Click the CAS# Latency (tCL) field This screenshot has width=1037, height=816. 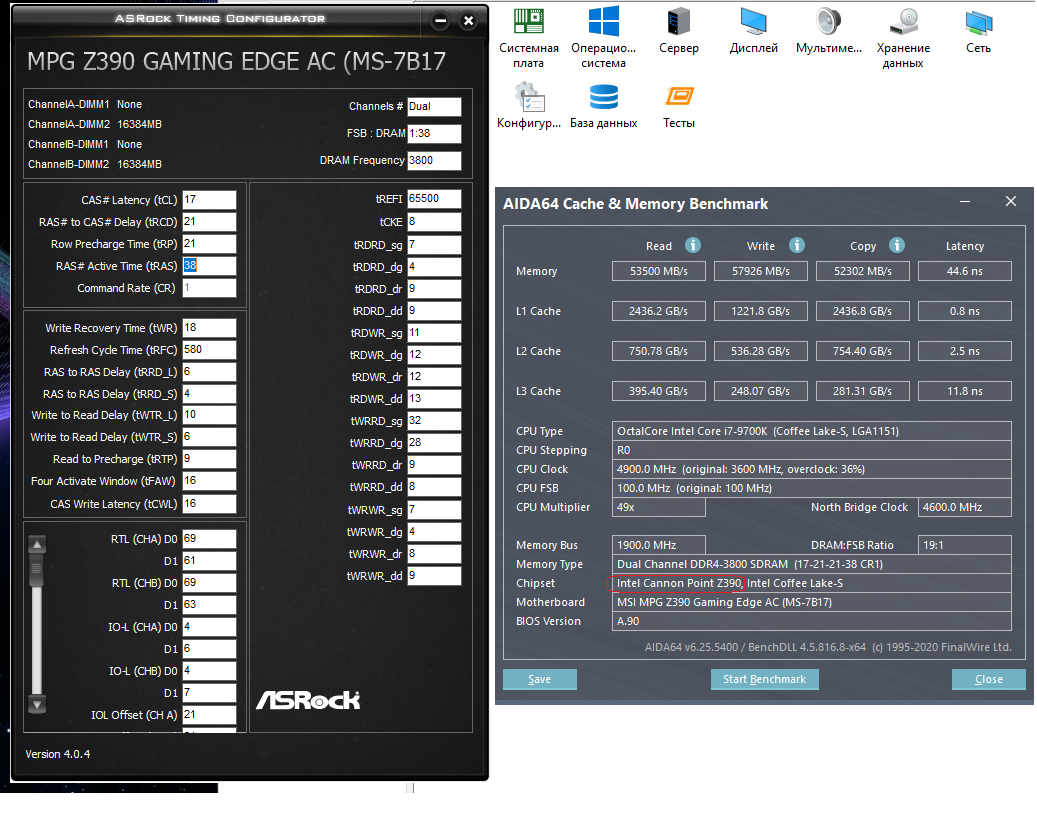point(209,200)
